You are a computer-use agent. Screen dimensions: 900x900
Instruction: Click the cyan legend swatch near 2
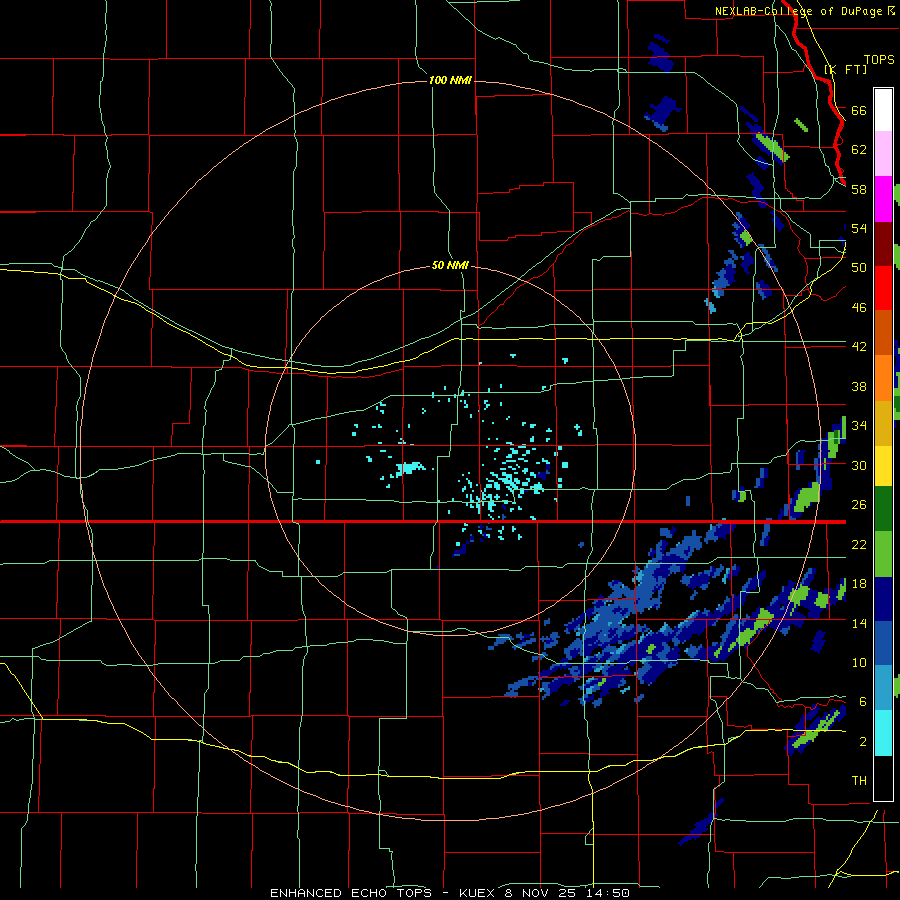pyautogui.click(x=883, y=733)
